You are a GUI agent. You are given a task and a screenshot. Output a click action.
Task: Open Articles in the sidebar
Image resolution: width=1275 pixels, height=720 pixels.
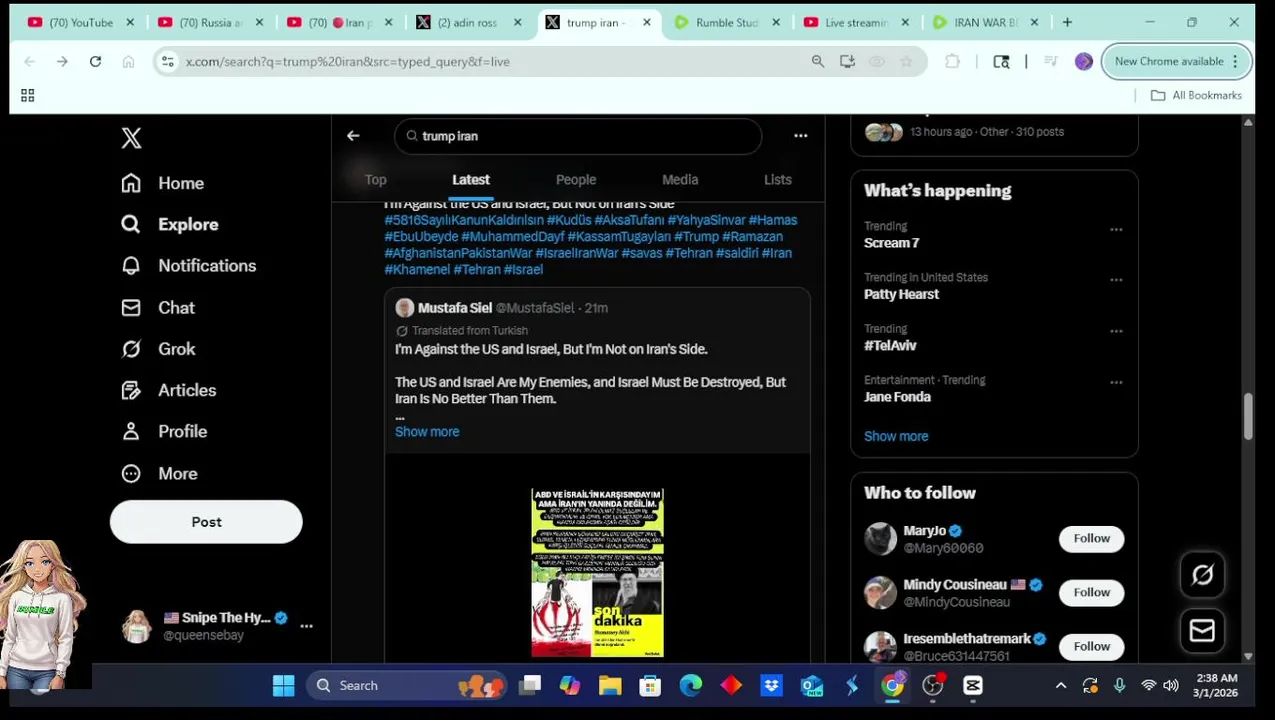tap(169, 390)
